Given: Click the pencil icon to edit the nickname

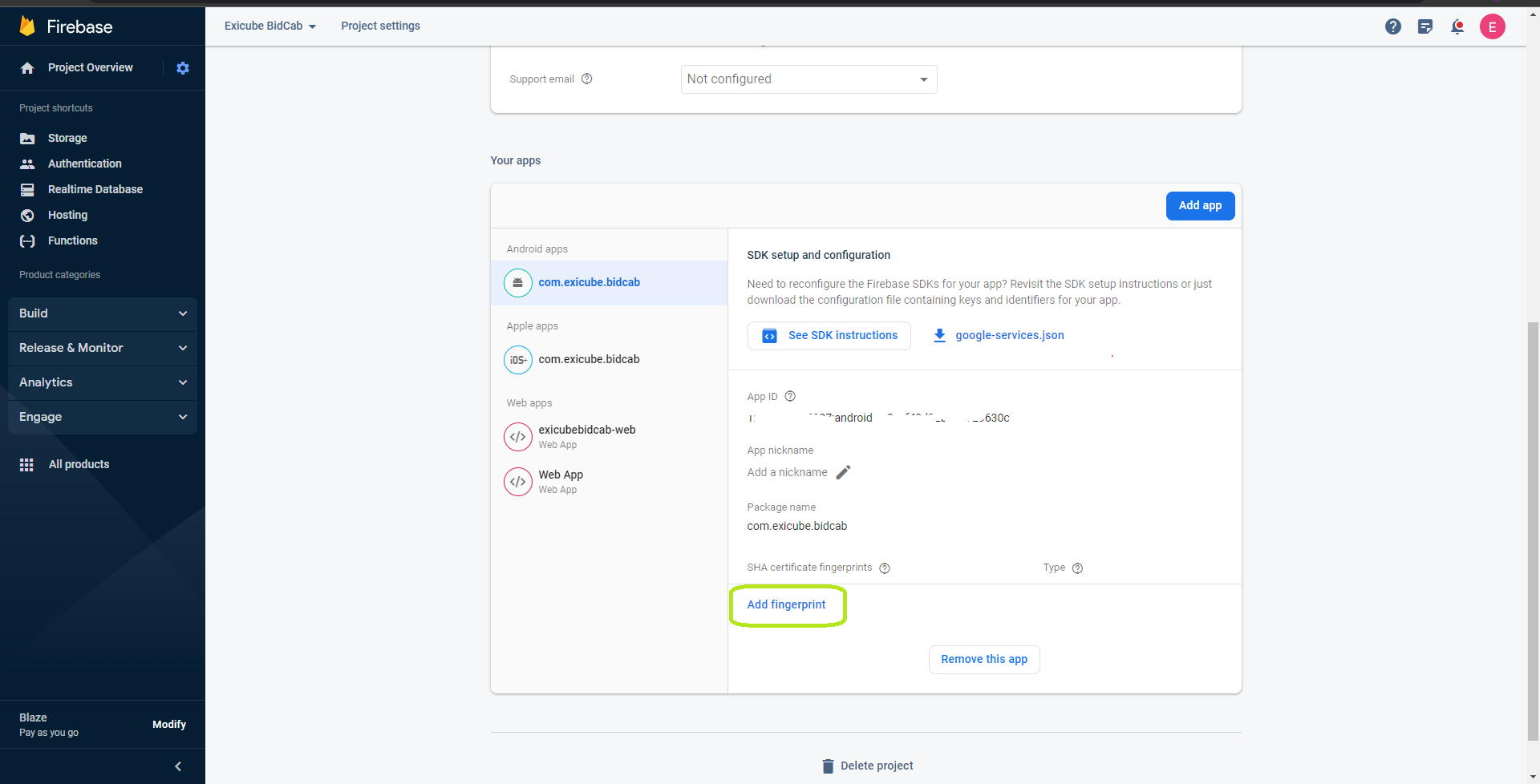Looking at the screenshot, I should coord(843,472).
